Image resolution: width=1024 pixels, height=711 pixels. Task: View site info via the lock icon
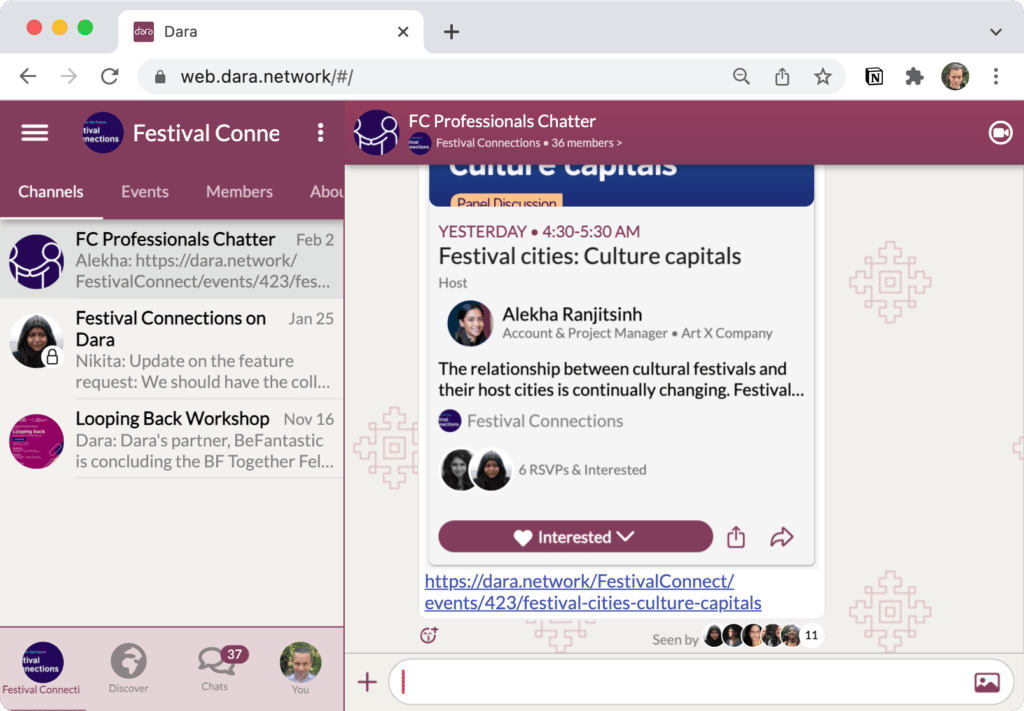click(160, 77)
